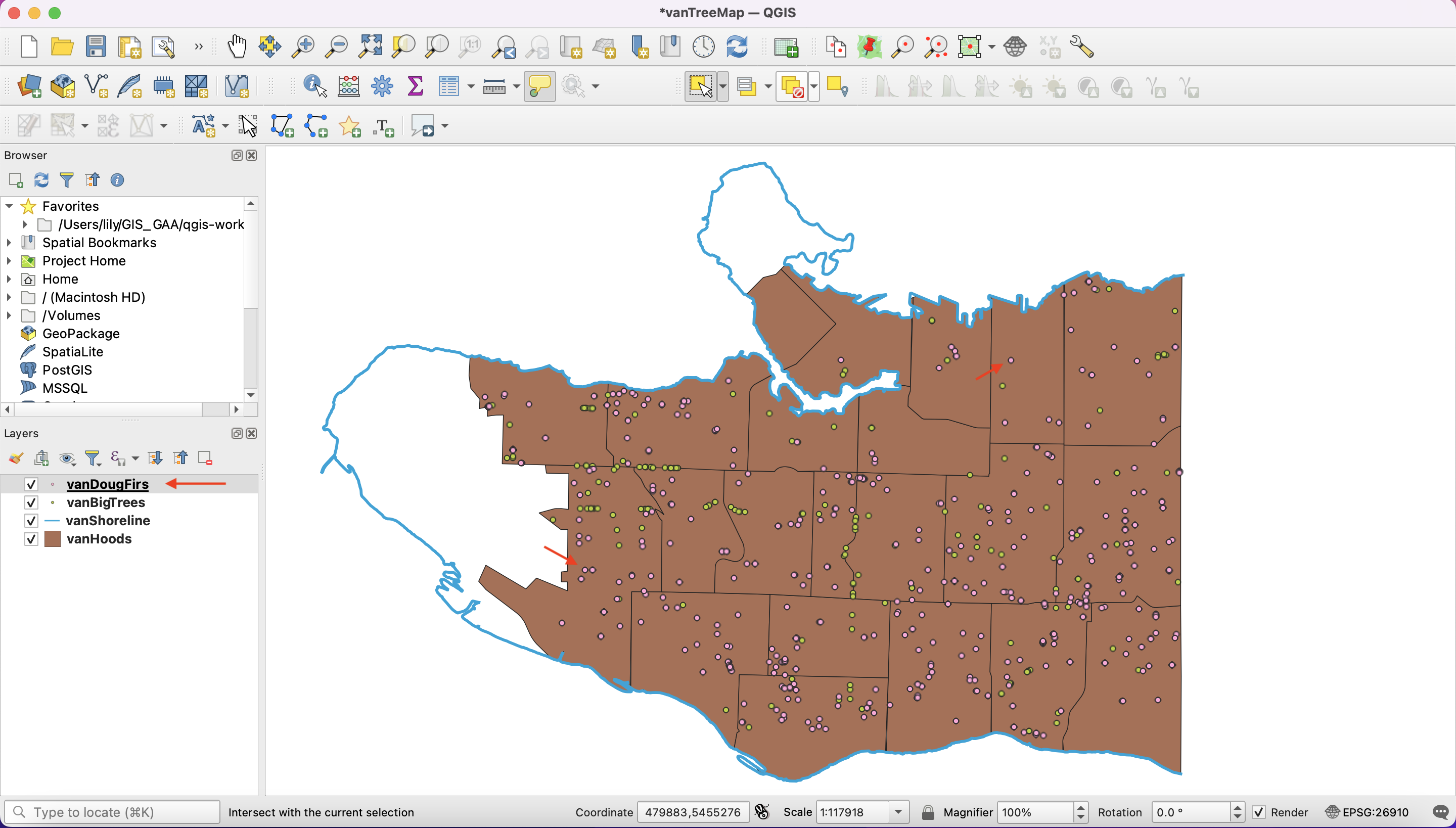Uncheck the vanDougFirs layer visibility
The image size is (1456, 828).
click(x=31, y=484)
